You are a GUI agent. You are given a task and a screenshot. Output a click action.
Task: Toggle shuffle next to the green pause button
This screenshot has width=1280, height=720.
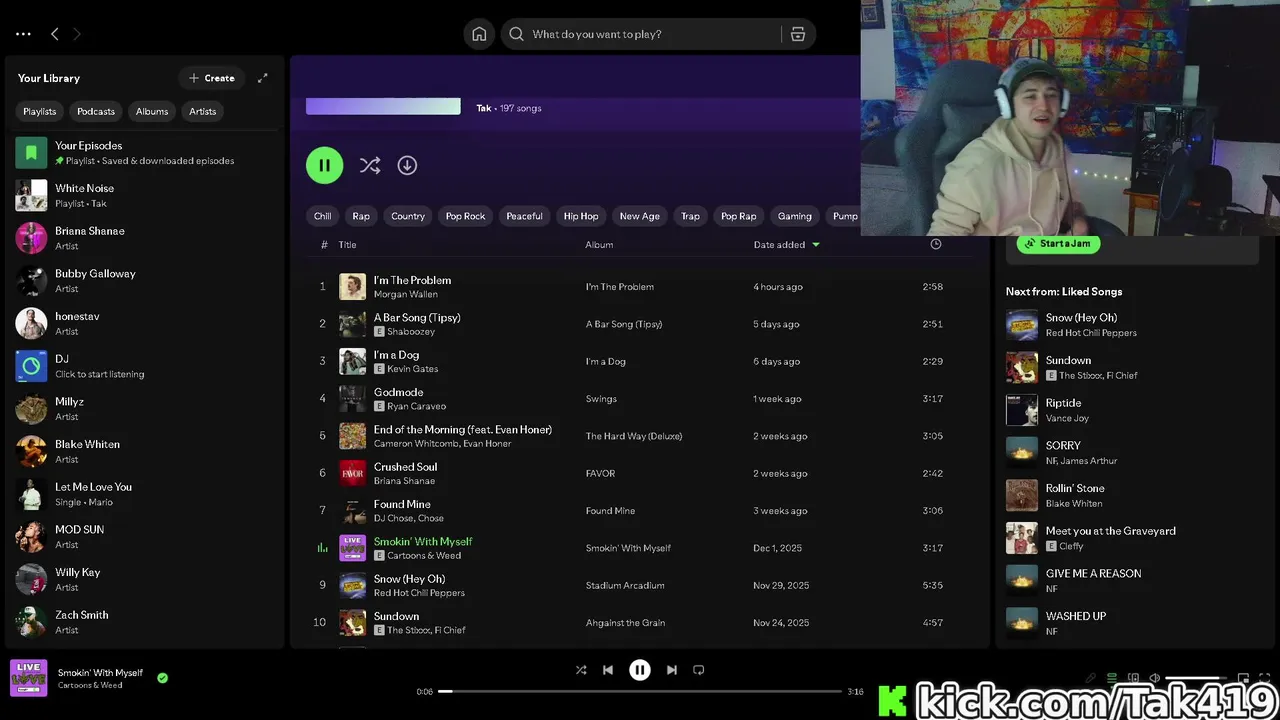pyautogui.click(x=370, y=165)
